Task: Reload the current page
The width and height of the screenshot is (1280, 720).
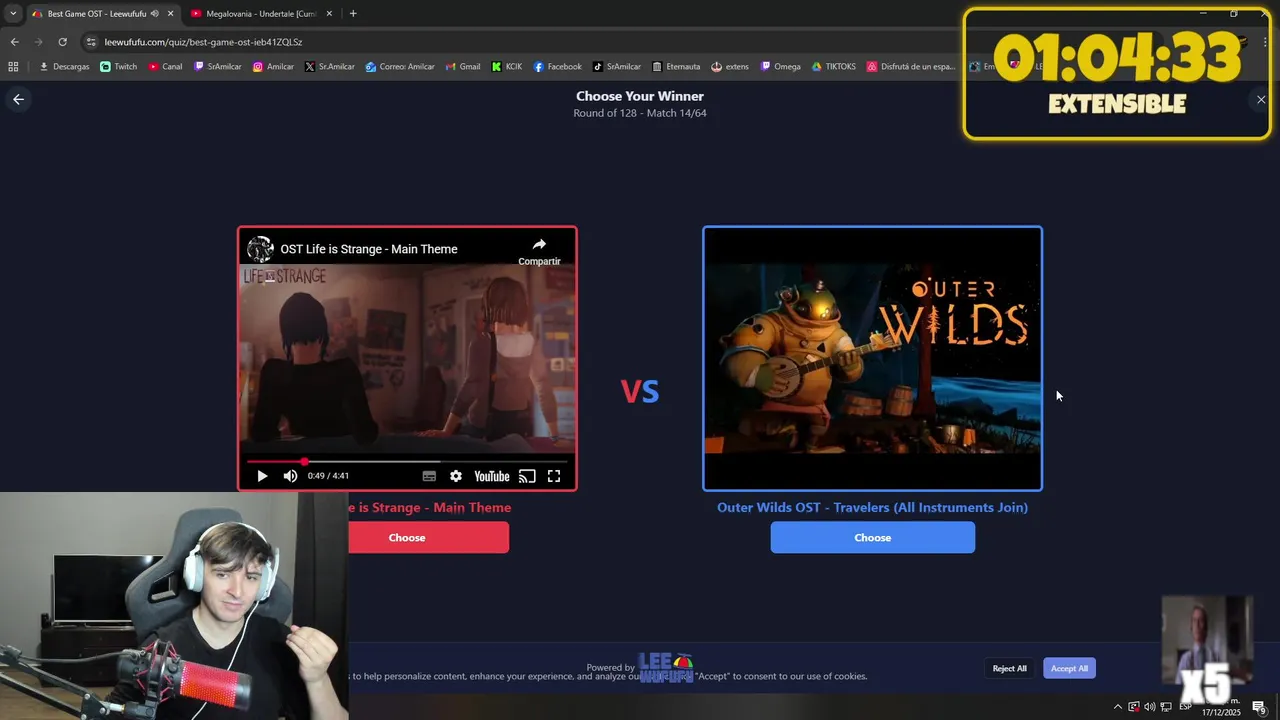Action: [x=62, y=42]
